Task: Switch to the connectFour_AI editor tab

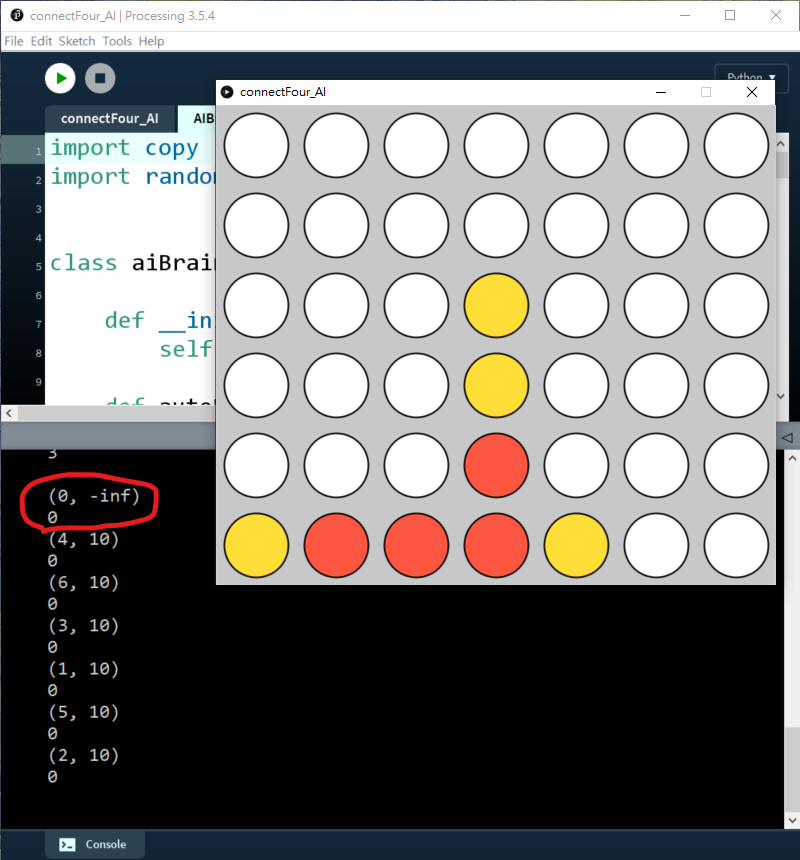Action: pyautogui.click(x=109, y=118)
